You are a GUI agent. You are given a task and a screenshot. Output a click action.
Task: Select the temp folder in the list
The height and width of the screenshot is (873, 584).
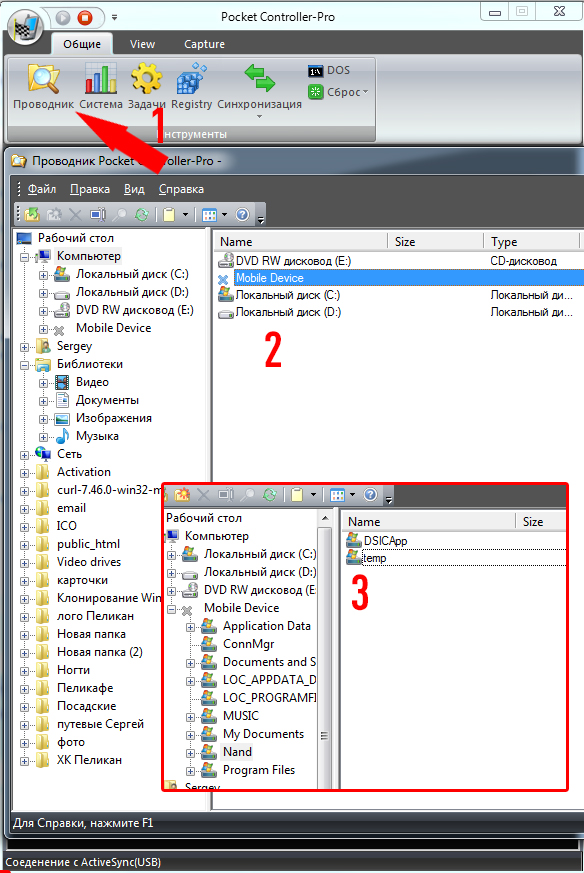click(x=374, y=558)
